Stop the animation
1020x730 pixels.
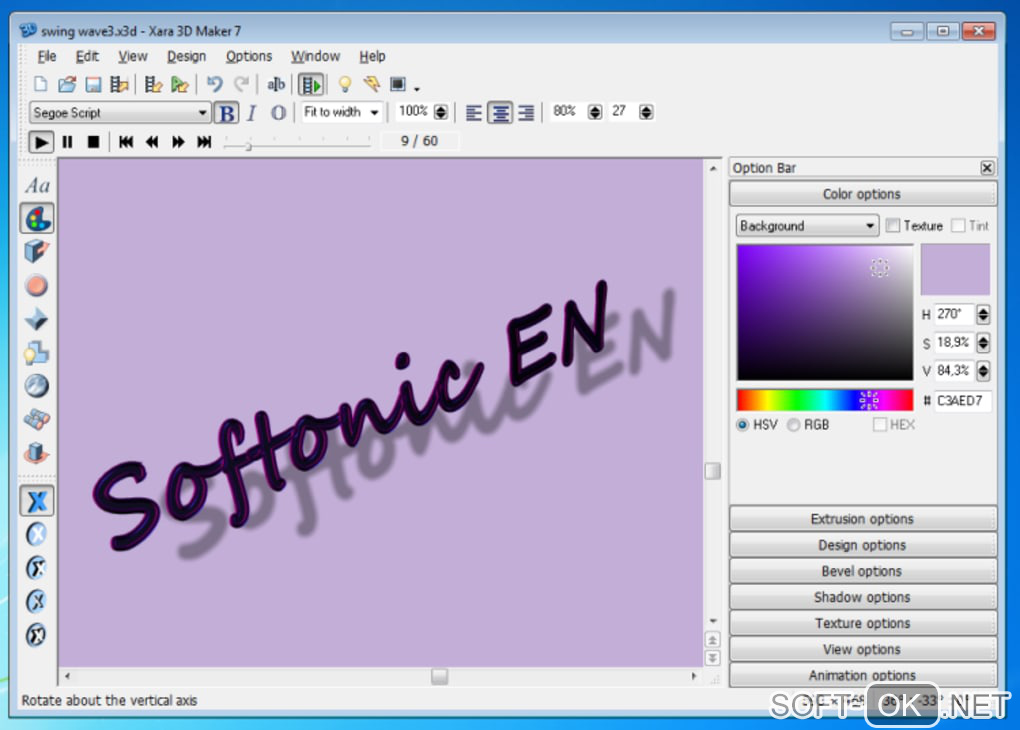click(x=94, y=142)
